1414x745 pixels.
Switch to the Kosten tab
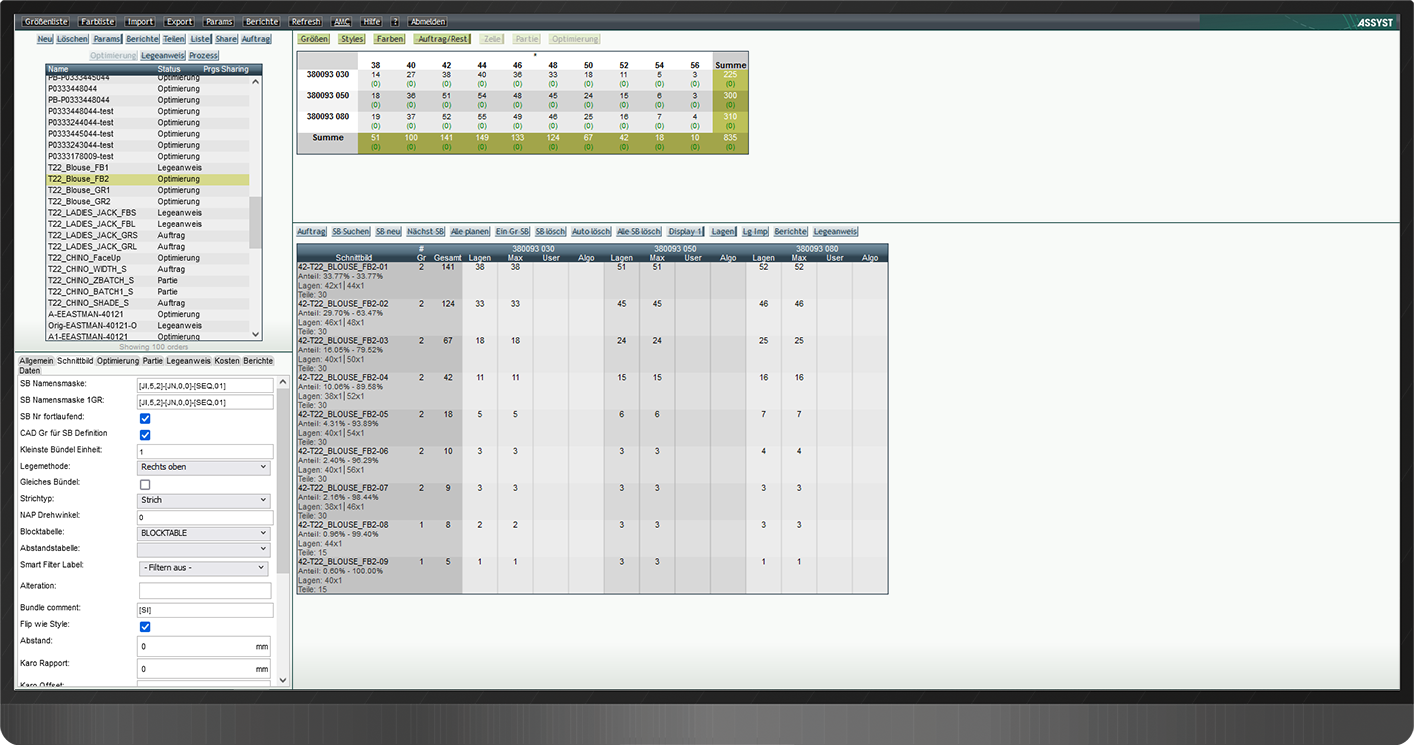click(227, 360)
